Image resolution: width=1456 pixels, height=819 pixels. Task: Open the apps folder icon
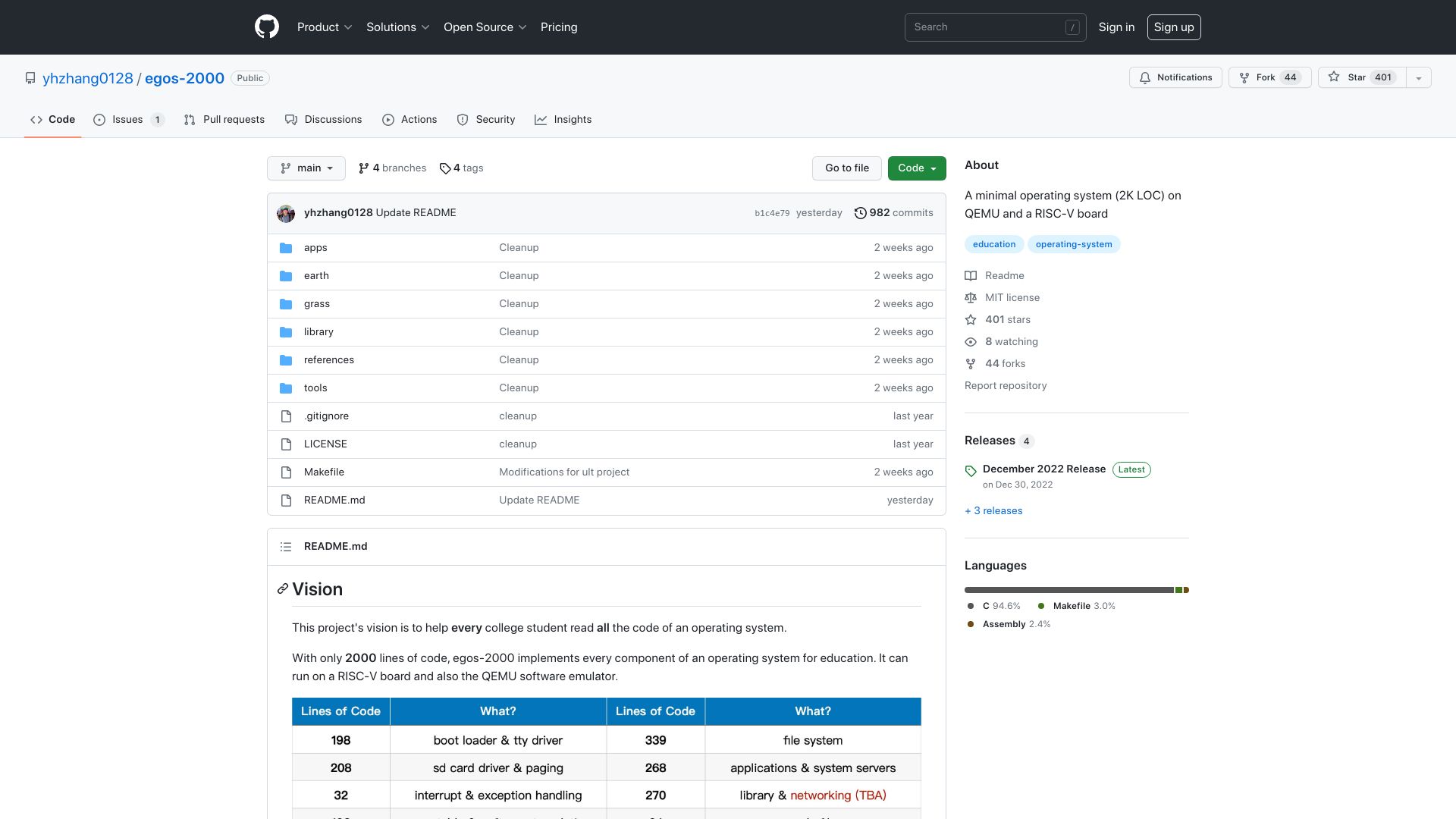pyautogui.click(x=286, y=248)
